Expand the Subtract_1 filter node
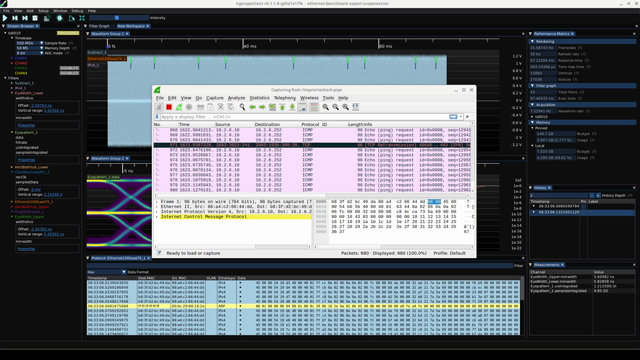The width and height of the screenshot is (640, 360). tap(12, 83)
